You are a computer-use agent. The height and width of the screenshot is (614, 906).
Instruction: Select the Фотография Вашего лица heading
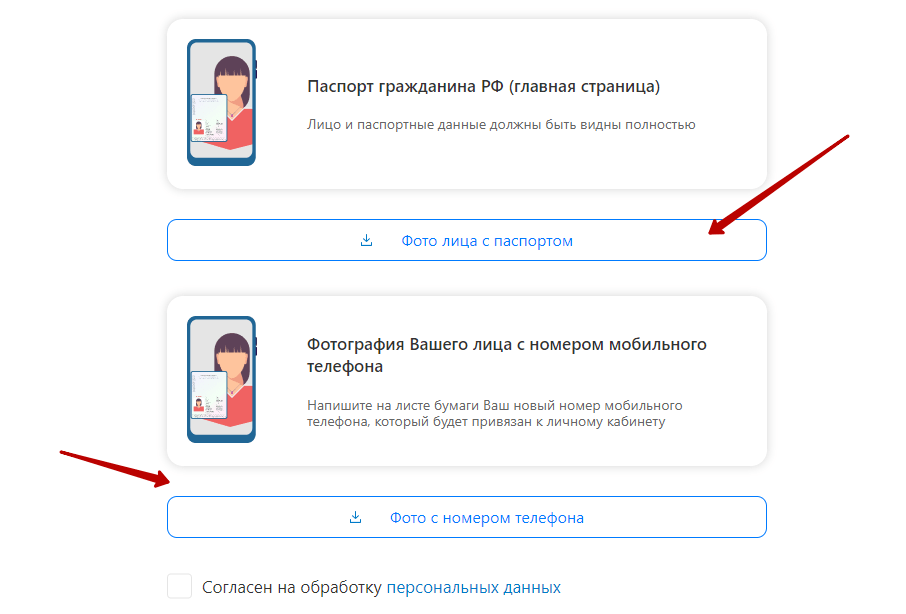tap(507, 355)
